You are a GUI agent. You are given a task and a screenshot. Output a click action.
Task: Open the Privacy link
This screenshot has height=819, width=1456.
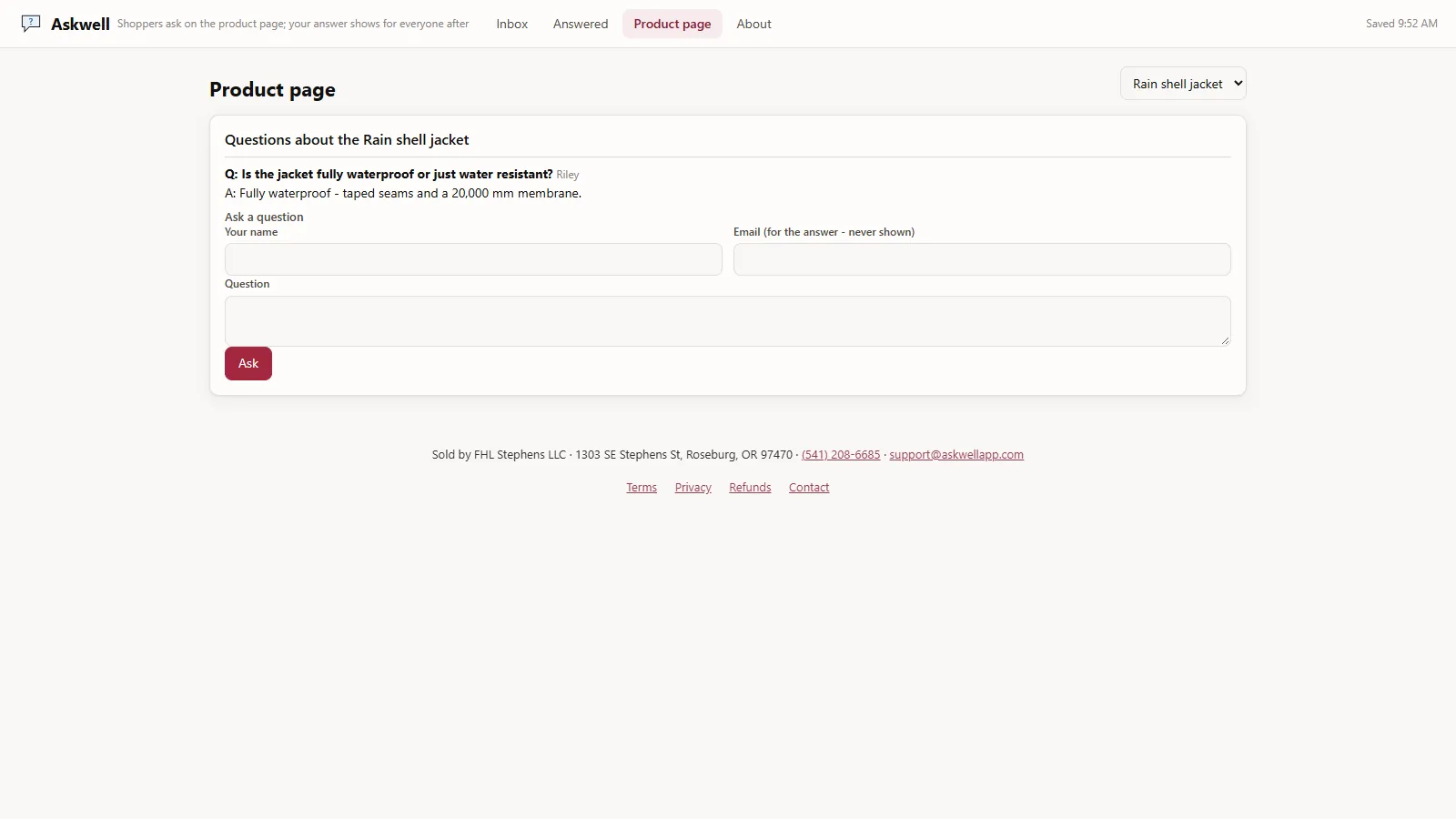[693, 488]
